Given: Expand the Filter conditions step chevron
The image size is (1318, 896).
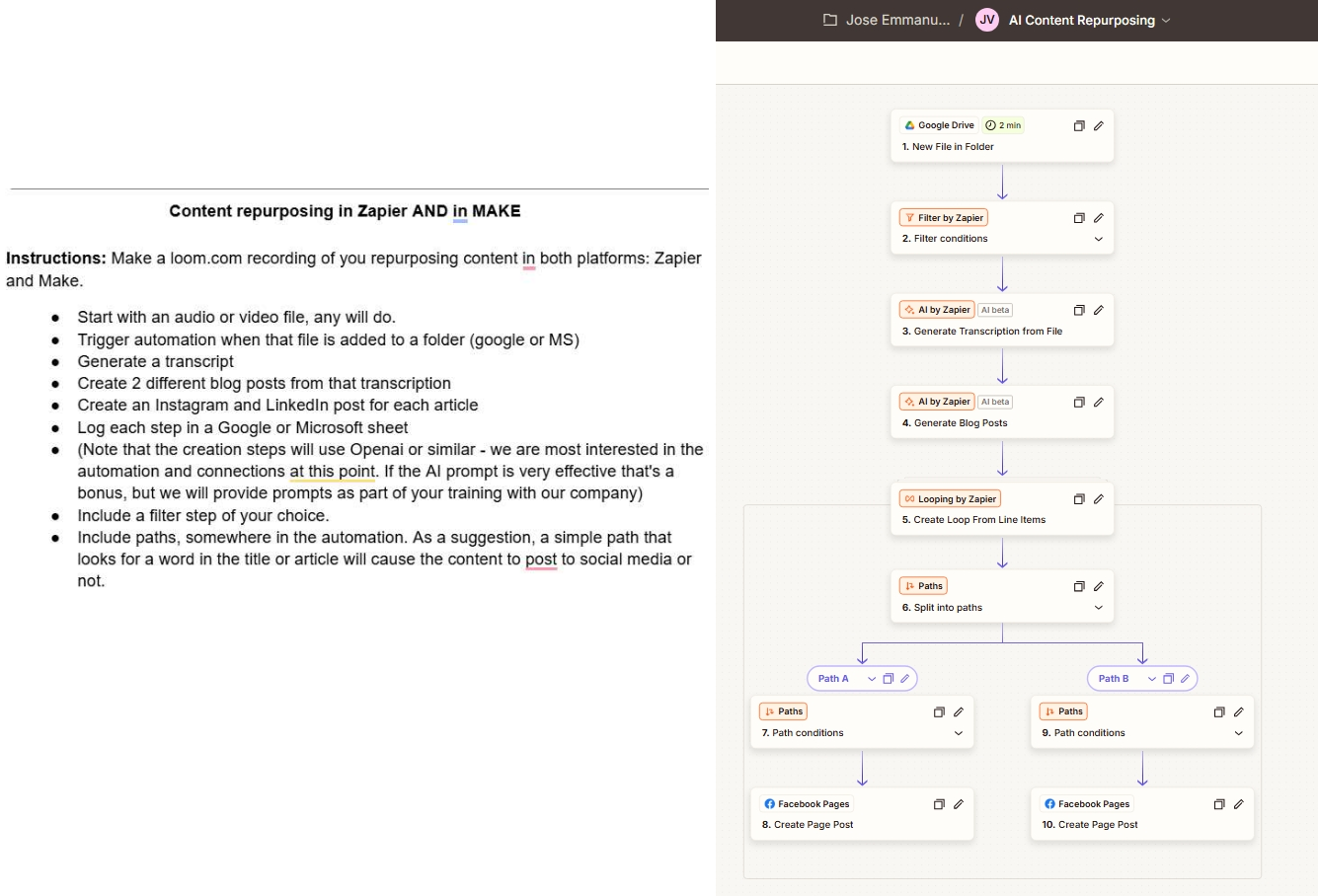Looking at the screenshot, I should pos(1099,239).
